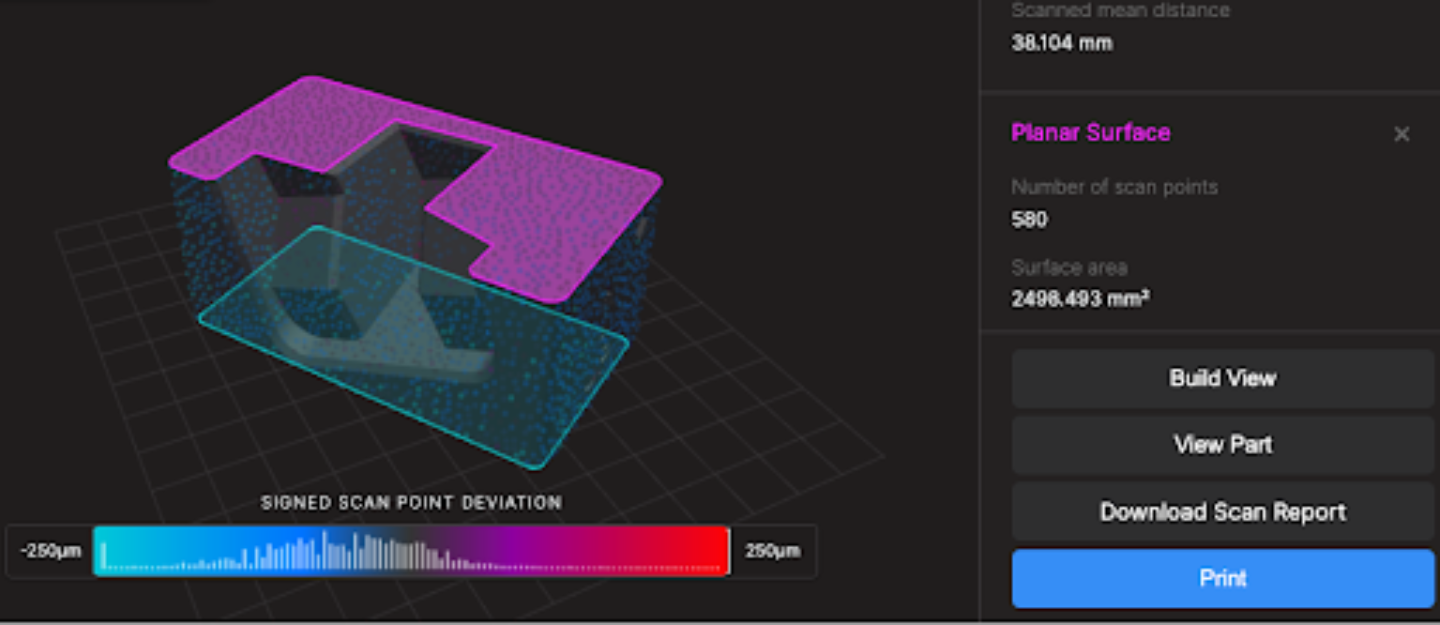
Task: Select the 38.104 mm mean distance value
Action: click(x=1061, y=43)
